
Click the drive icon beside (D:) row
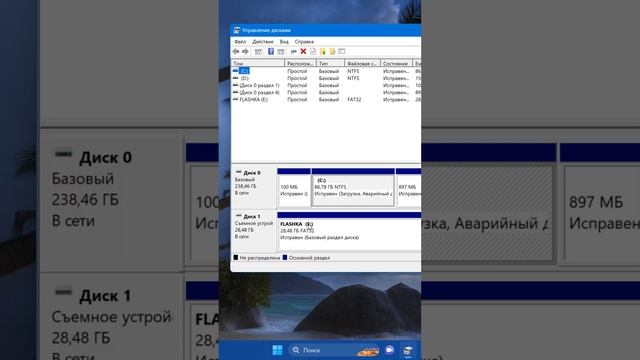point(236,78)
